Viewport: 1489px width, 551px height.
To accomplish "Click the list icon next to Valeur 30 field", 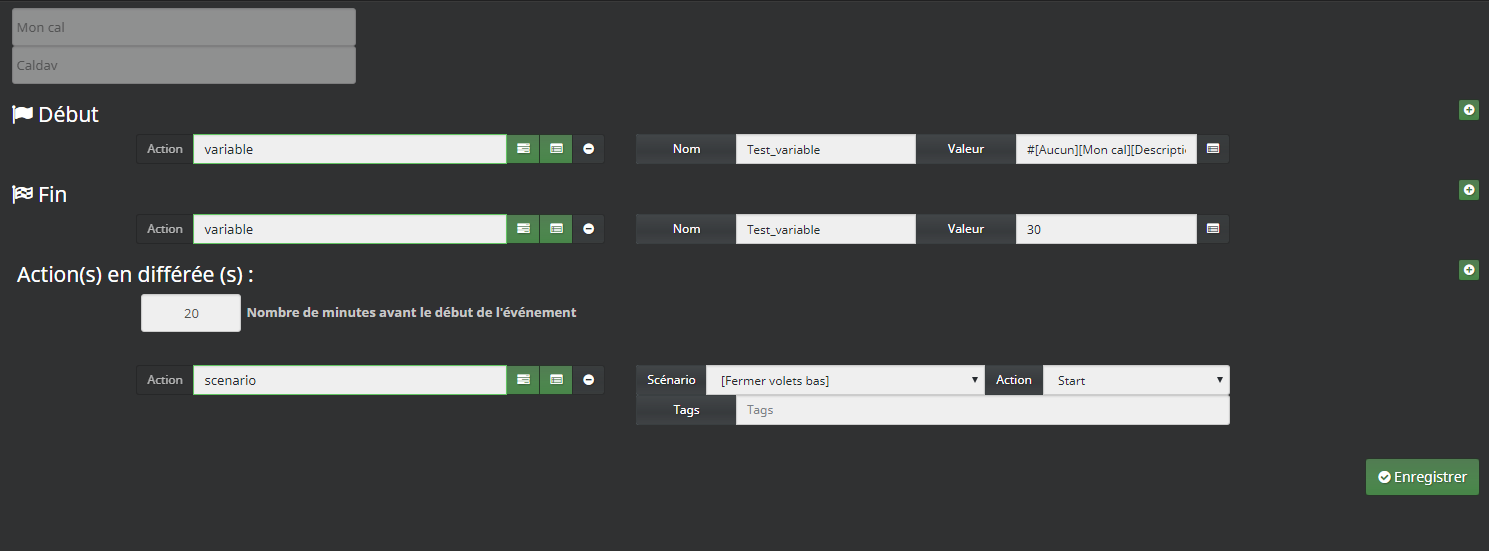I will (x=1213, y=229).
